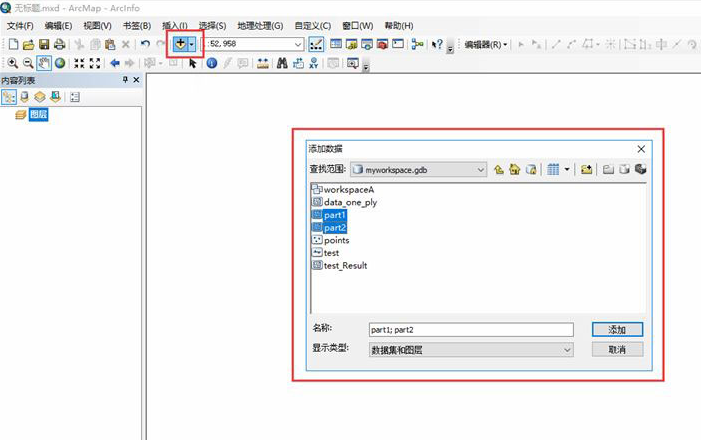The height and width of the screenshot is (440, 701).
Task: Click the Paste clipboard icon
Action: [110, 44]
